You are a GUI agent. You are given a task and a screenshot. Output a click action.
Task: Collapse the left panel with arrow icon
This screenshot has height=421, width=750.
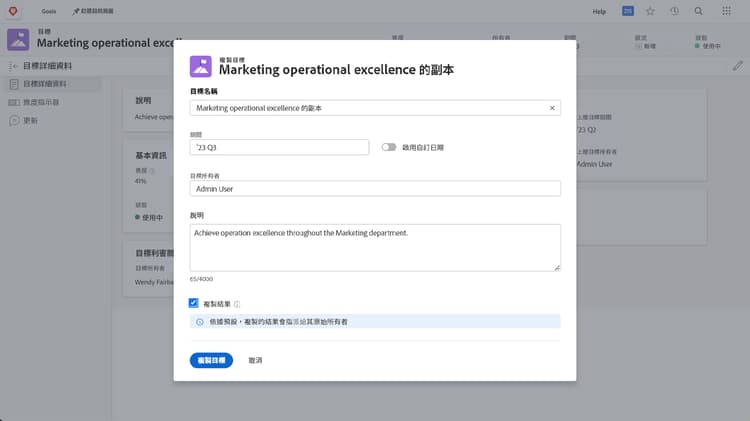[13, 66]
